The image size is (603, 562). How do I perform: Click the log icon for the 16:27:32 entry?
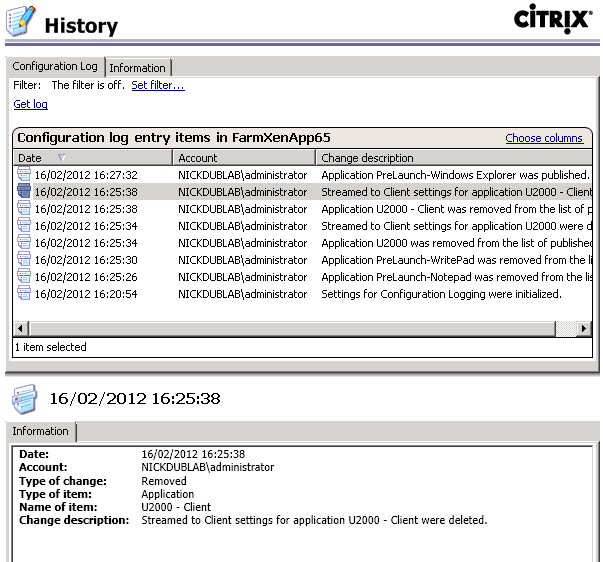[x=24, y=175]
